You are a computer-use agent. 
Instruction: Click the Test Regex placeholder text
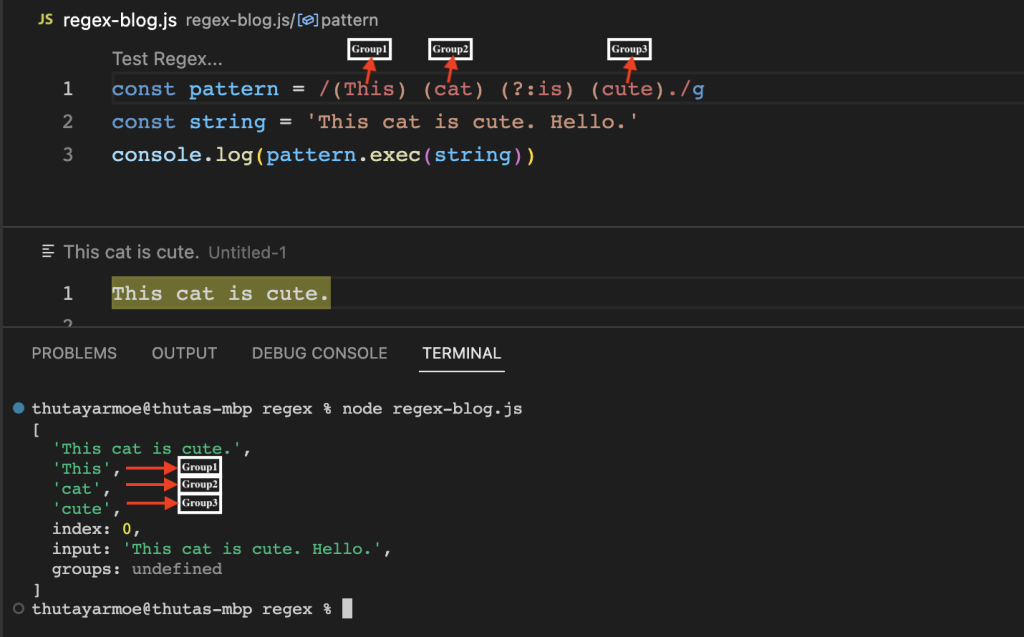[167, 58]
